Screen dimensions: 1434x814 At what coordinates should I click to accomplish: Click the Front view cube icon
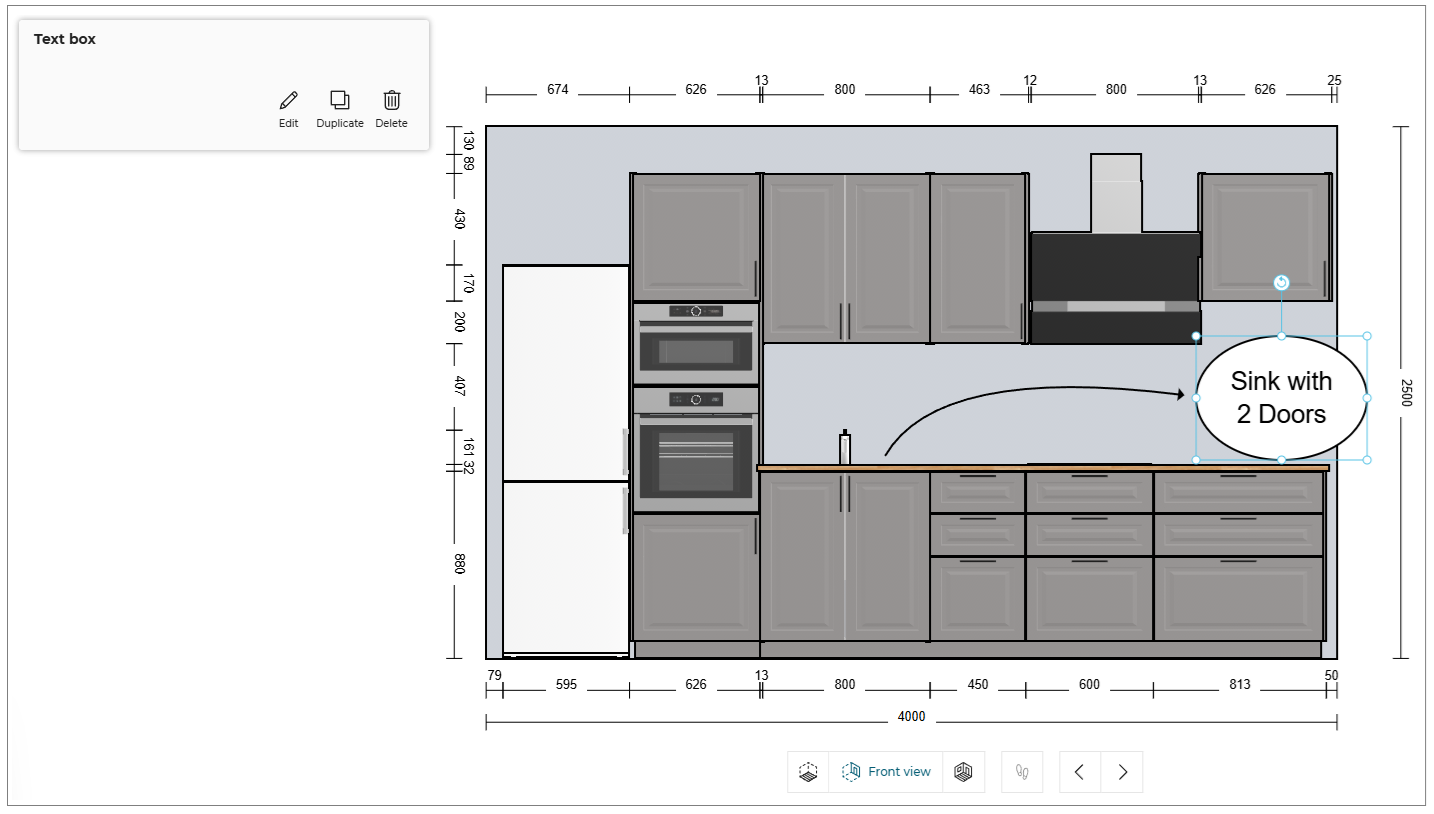click(852, 771)
